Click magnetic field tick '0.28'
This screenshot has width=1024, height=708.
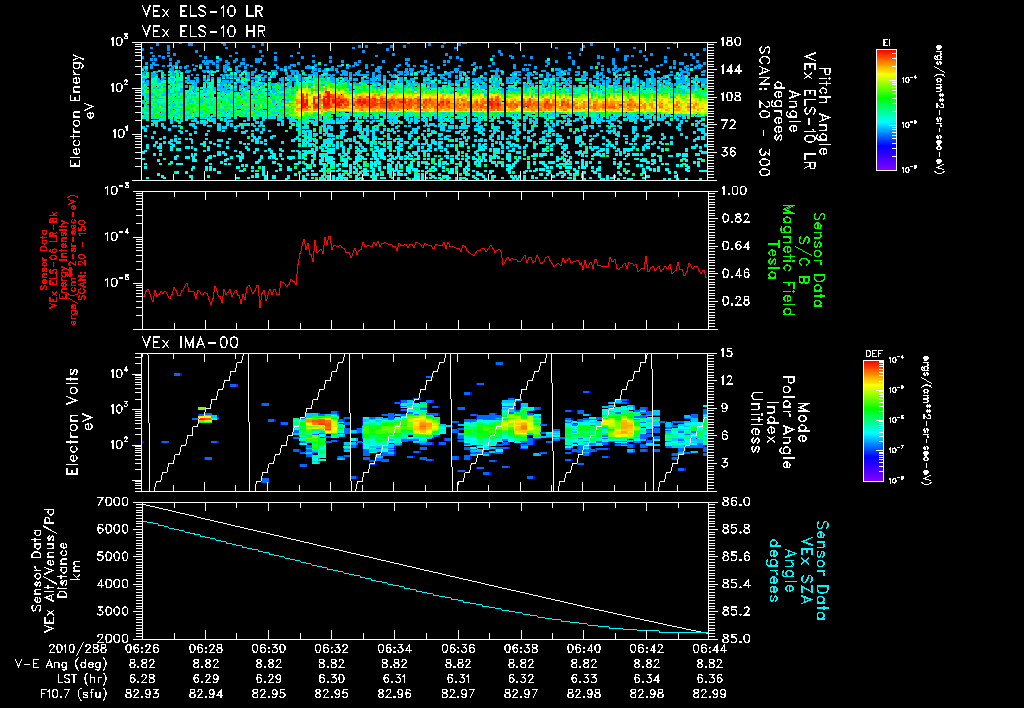click(x=736, y=301)
